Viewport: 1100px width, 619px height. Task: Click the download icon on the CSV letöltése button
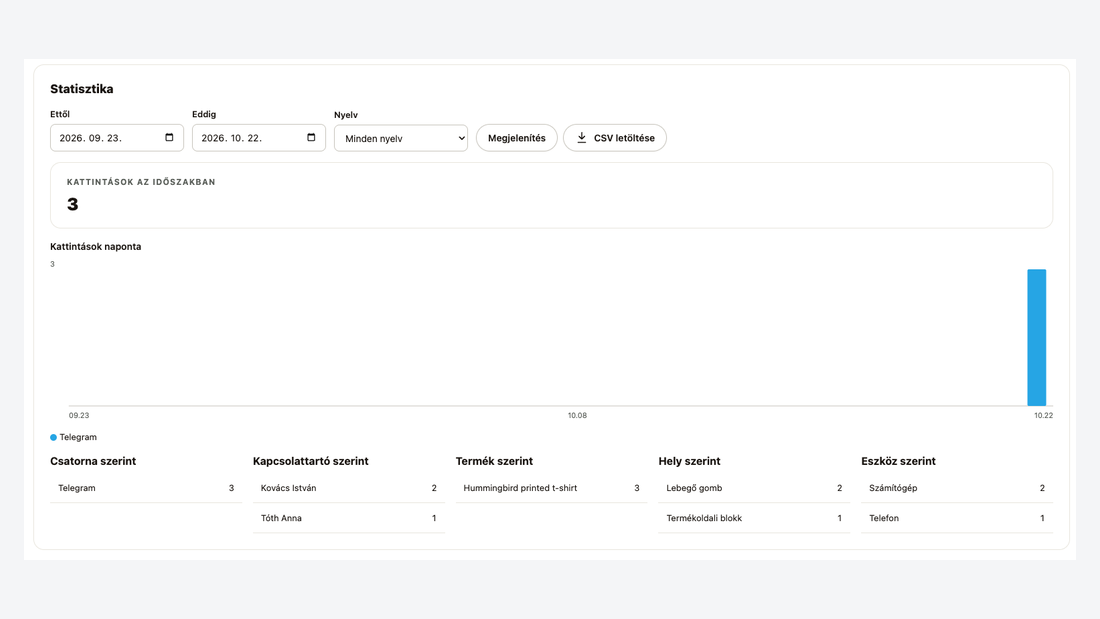click(x=582, y=138)
